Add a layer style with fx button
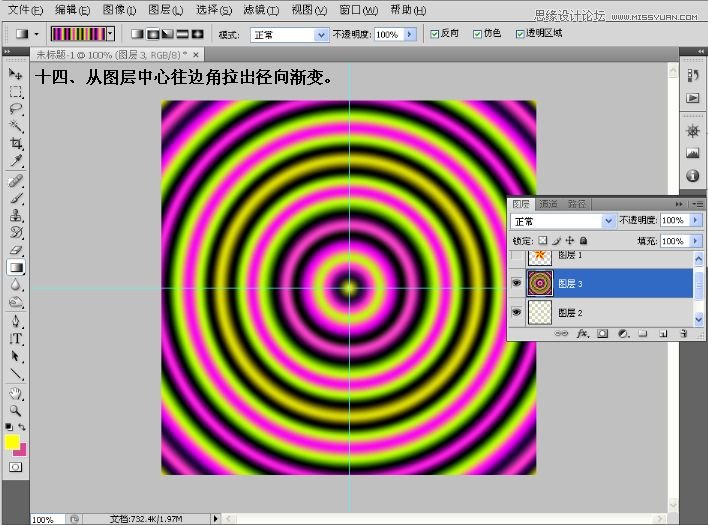Viewport: 708px width, 525px height. tap(582, 334)
